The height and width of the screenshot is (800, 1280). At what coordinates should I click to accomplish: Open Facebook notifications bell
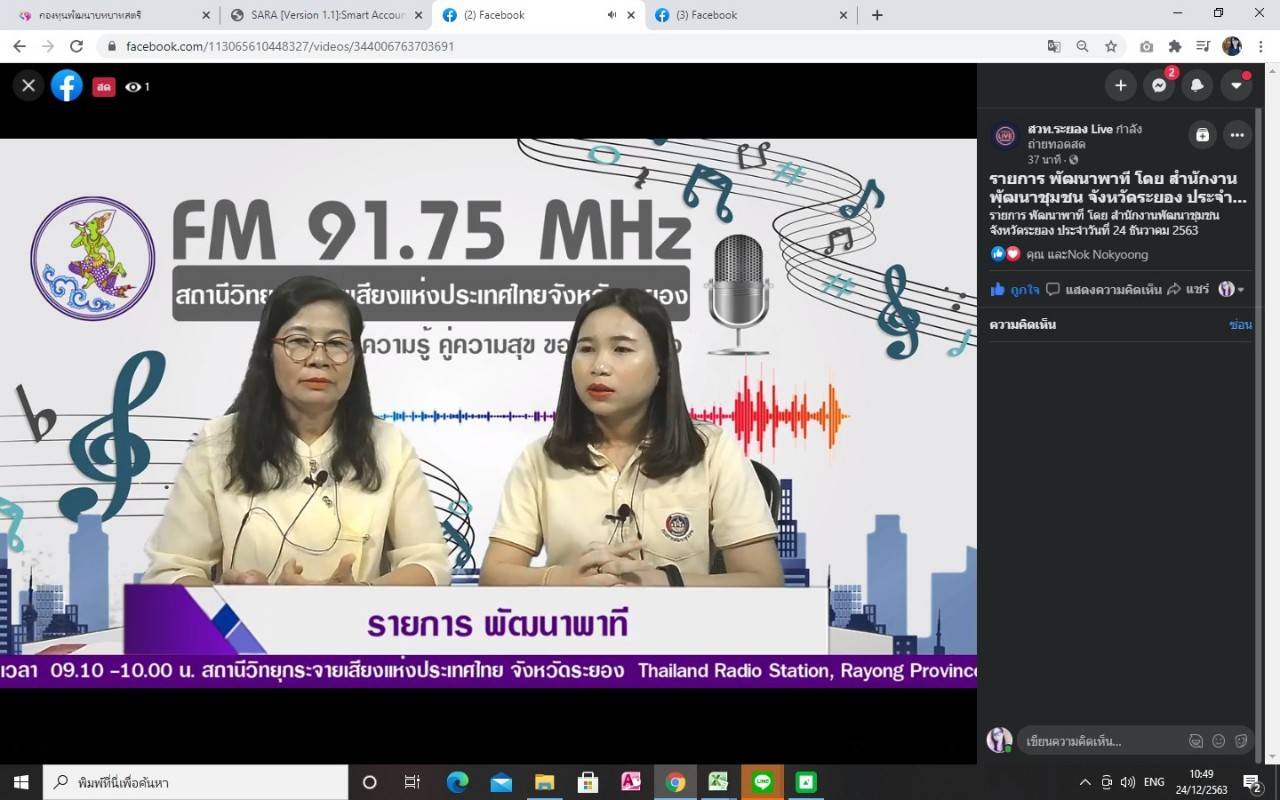tap(1197, 86)
